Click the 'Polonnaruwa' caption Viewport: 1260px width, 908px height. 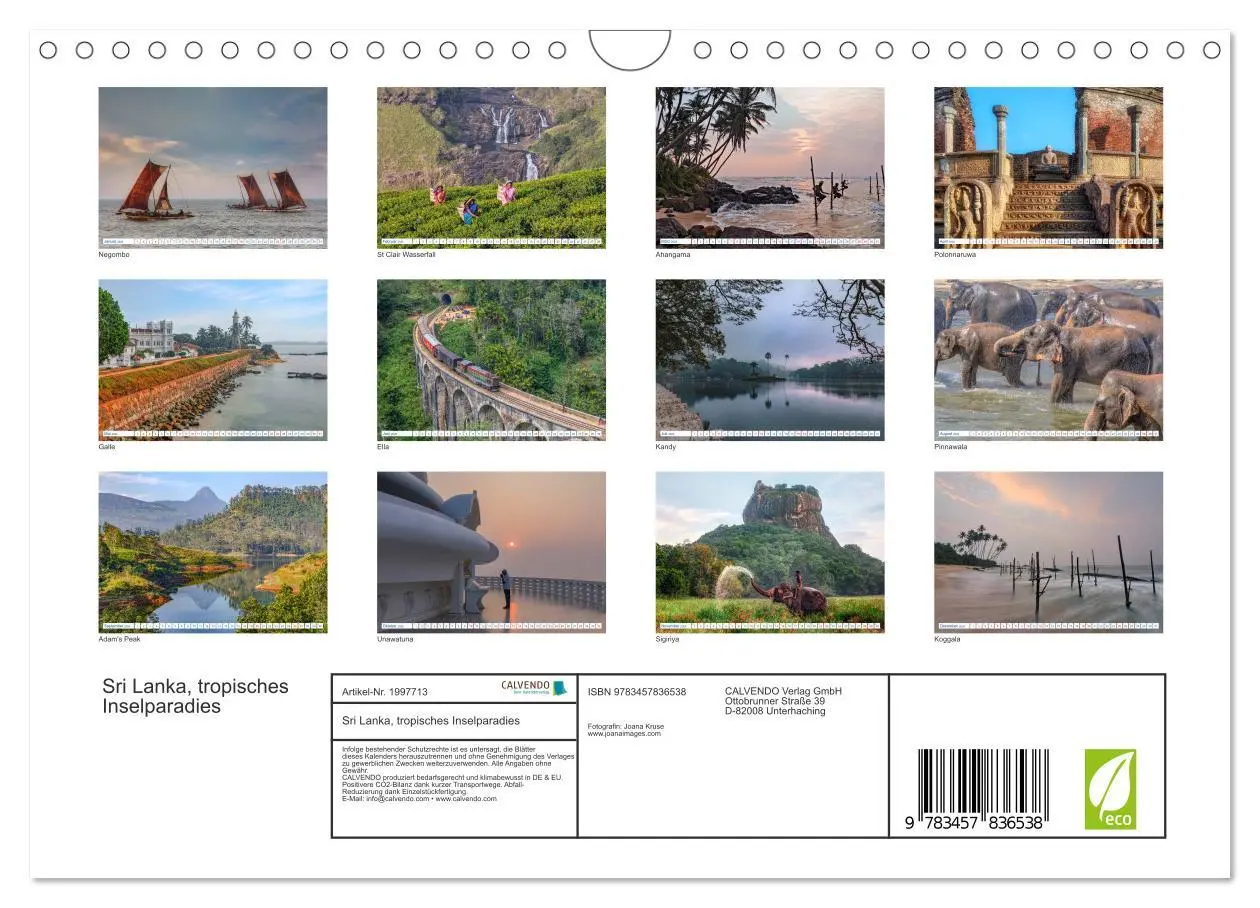coord(955,255)
